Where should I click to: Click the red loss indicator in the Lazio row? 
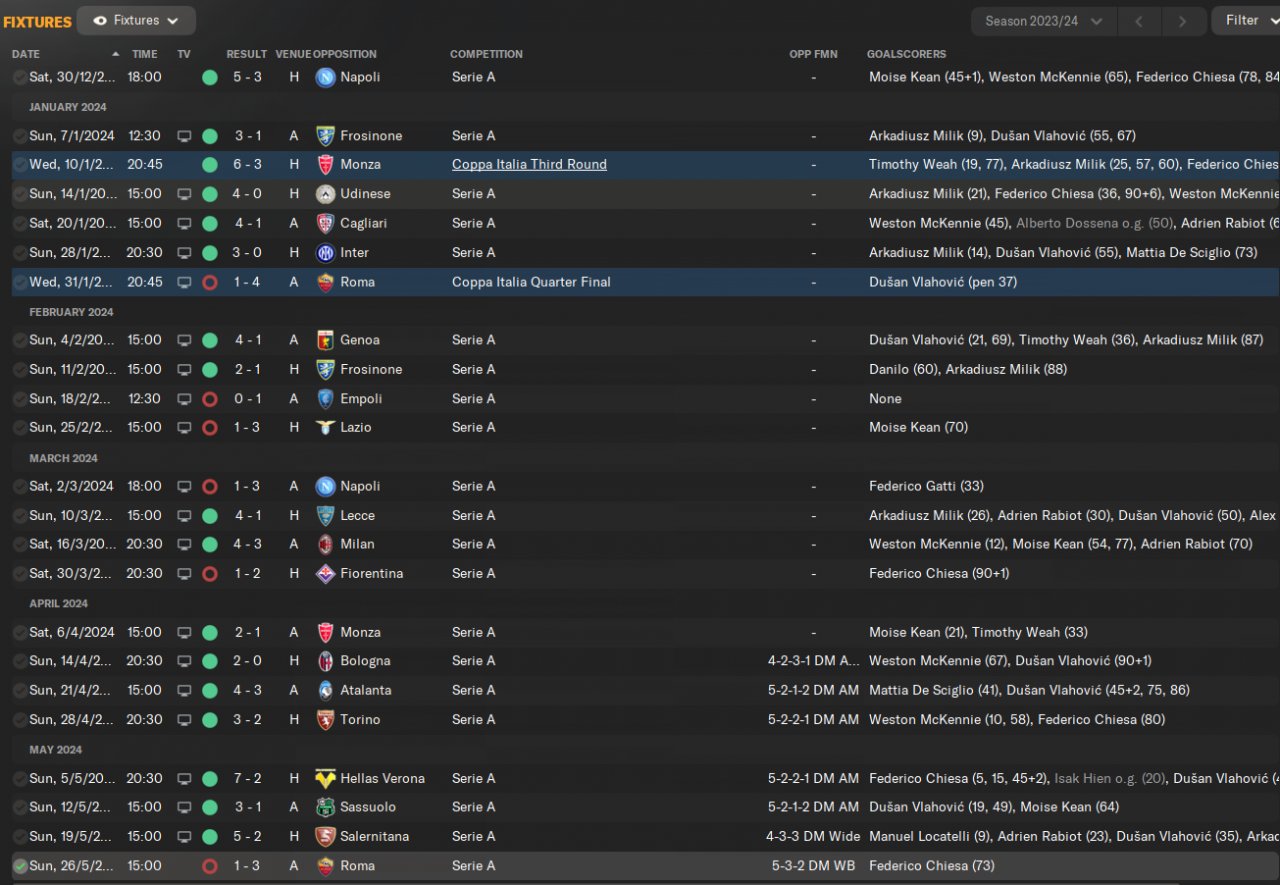(x=210, y=428)
